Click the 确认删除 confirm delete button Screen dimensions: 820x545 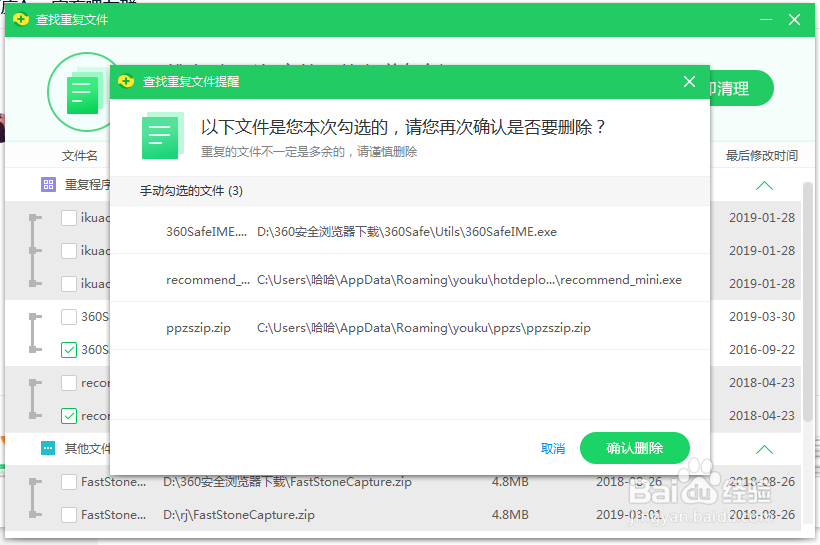[x=634, y=448]
